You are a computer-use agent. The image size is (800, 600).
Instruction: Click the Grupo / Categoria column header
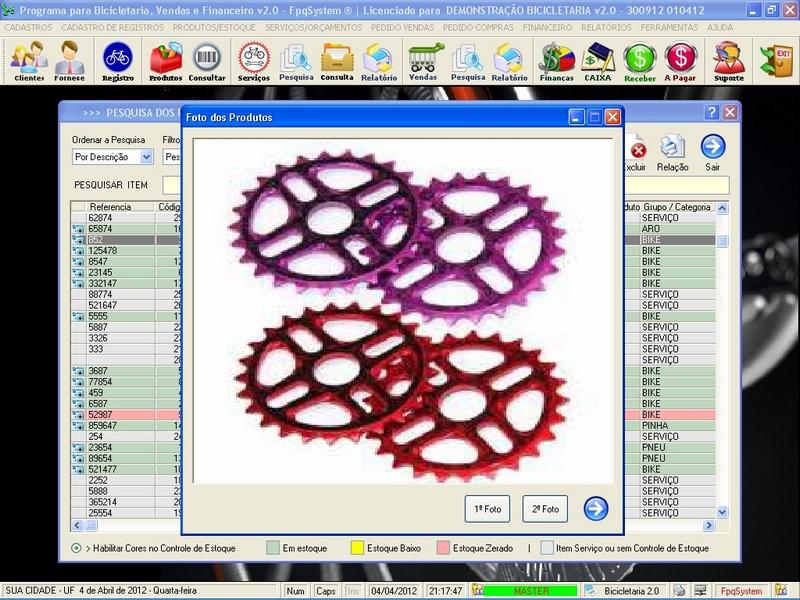click(x=677, y=207)
